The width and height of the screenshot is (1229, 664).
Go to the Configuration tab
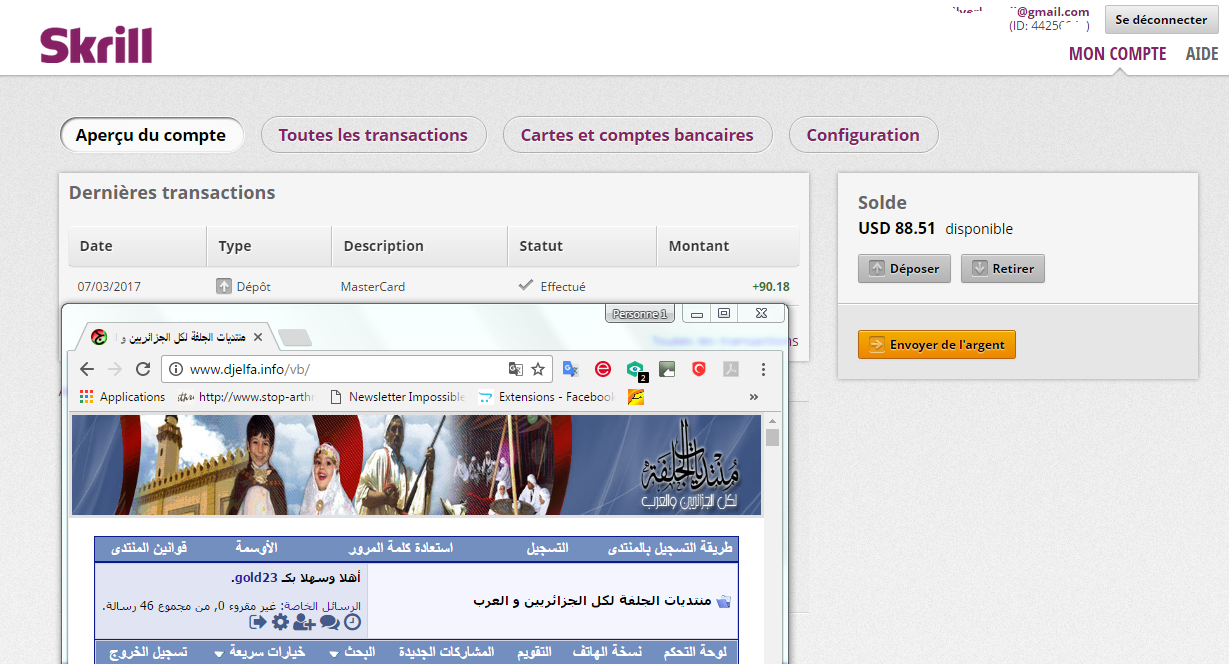pyautogui.click(x=863, y=135)
